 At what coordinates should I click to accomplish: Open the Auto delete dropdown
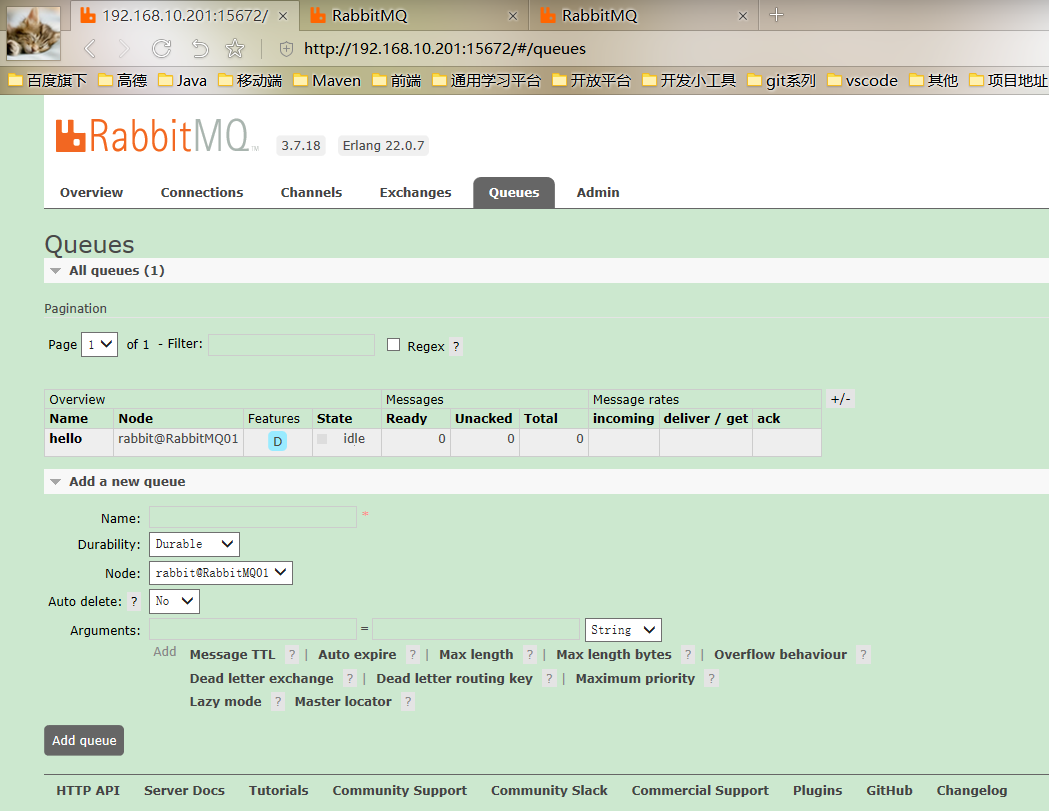[x=174, y=601]
